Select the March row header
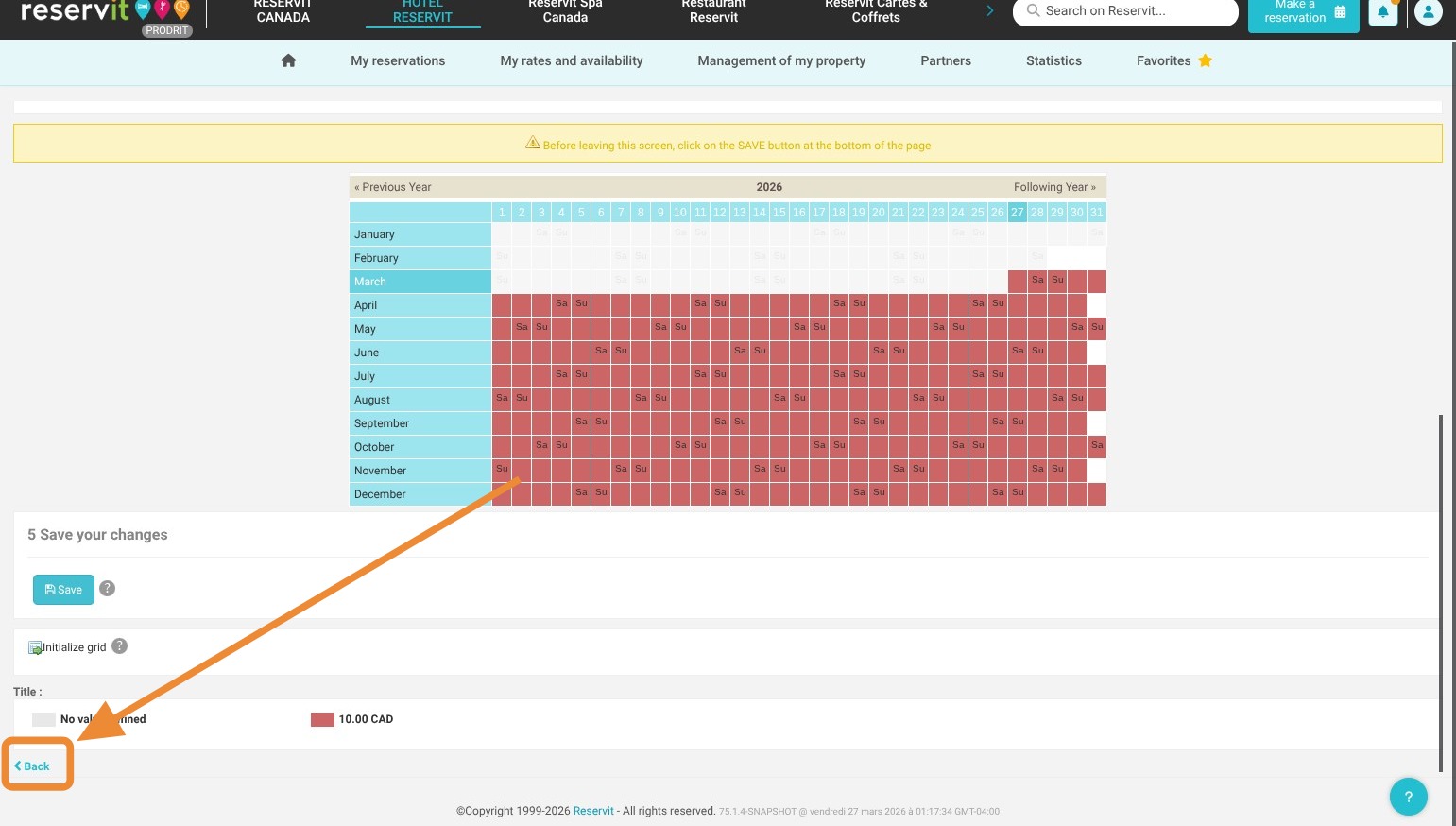This screenshot has height=826, width=1456. click(x=420, y=282)
